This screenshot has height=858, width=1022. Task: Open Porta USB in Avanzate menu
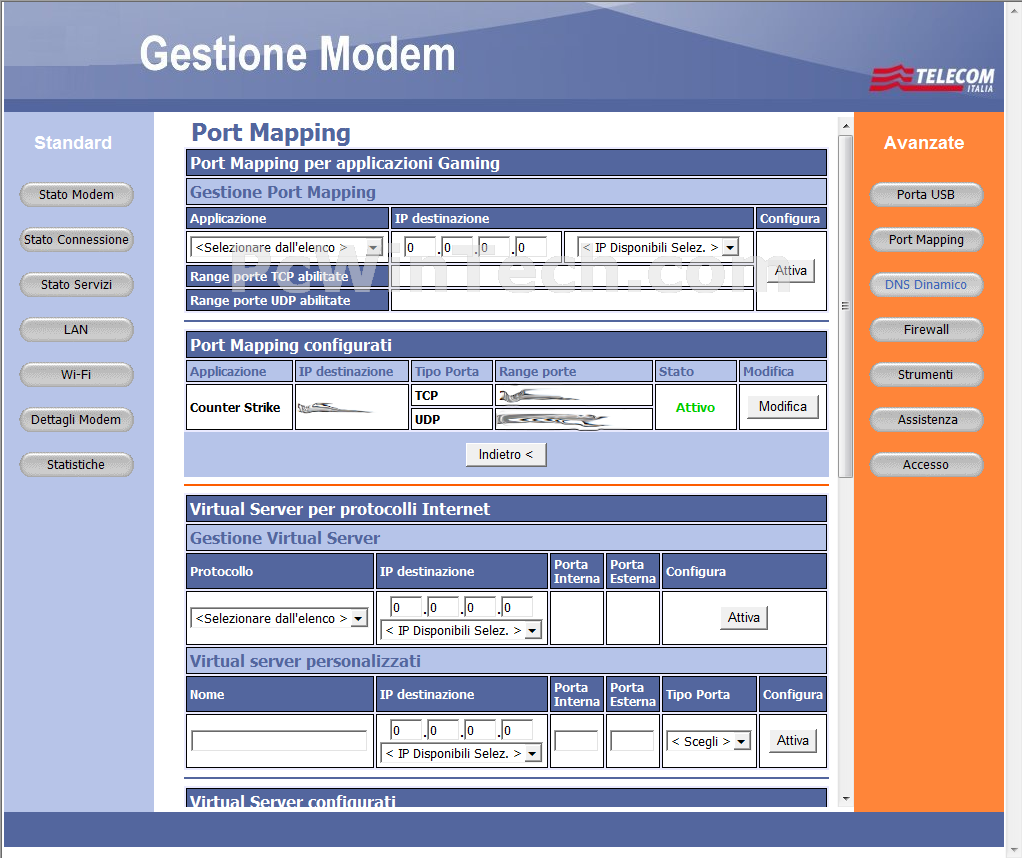point(926,194)
